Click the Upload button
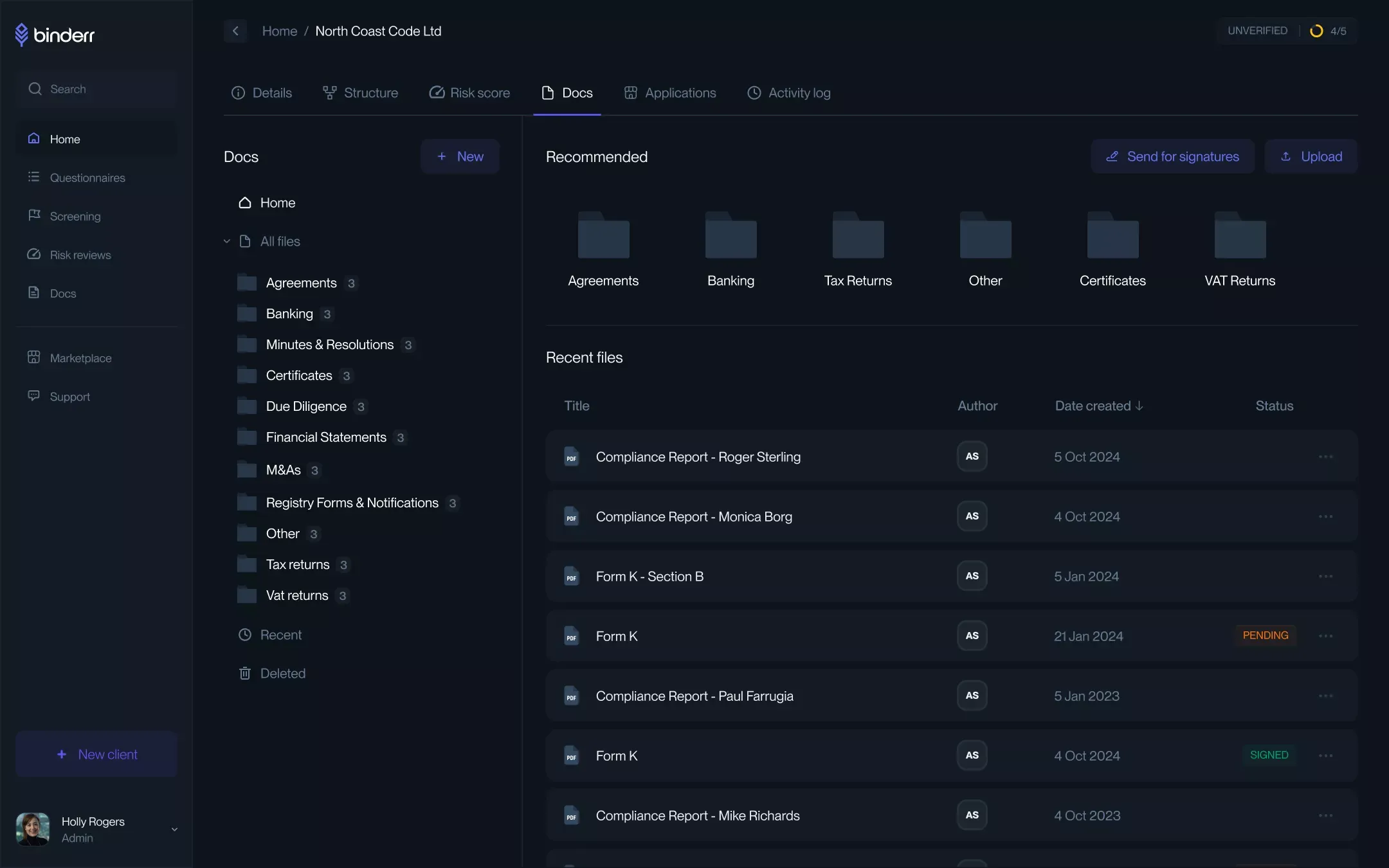 point(1311,157)
